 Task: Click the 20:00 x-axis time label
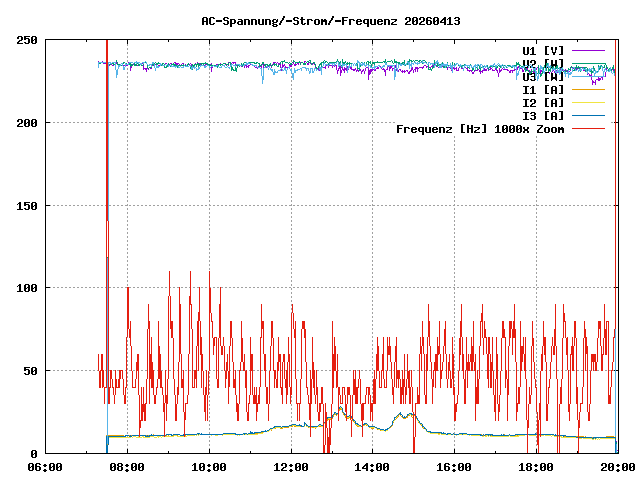click(x=617, y=466)
